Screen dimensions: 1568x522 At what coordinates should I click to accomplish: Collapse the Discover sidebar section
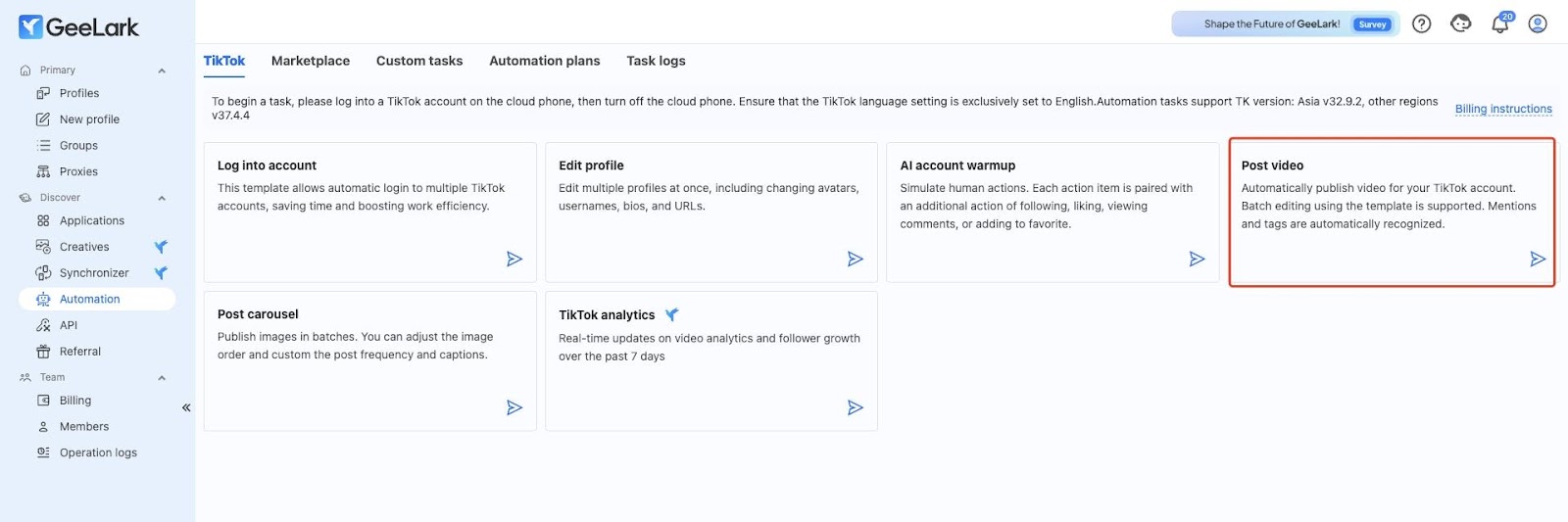coord(162,198)
